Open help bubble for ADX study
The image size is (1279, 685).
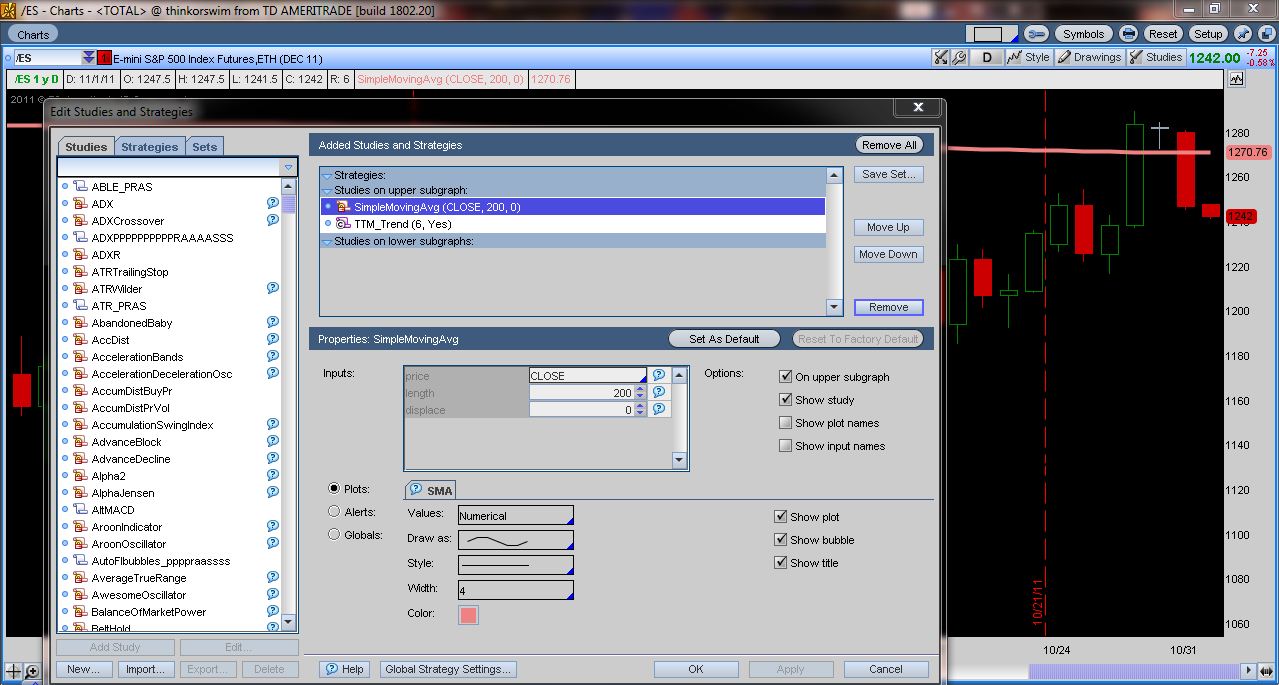point(272,203)
